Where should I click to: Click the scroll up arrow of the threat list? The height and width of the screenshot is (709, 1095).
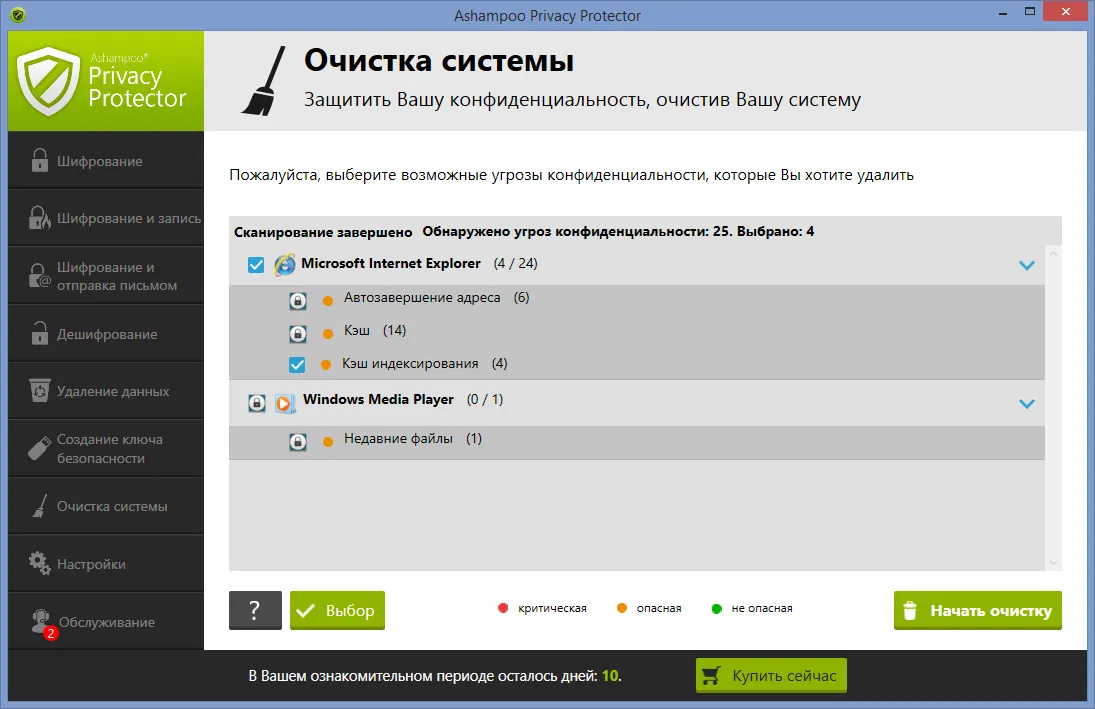coord(1054,254)
